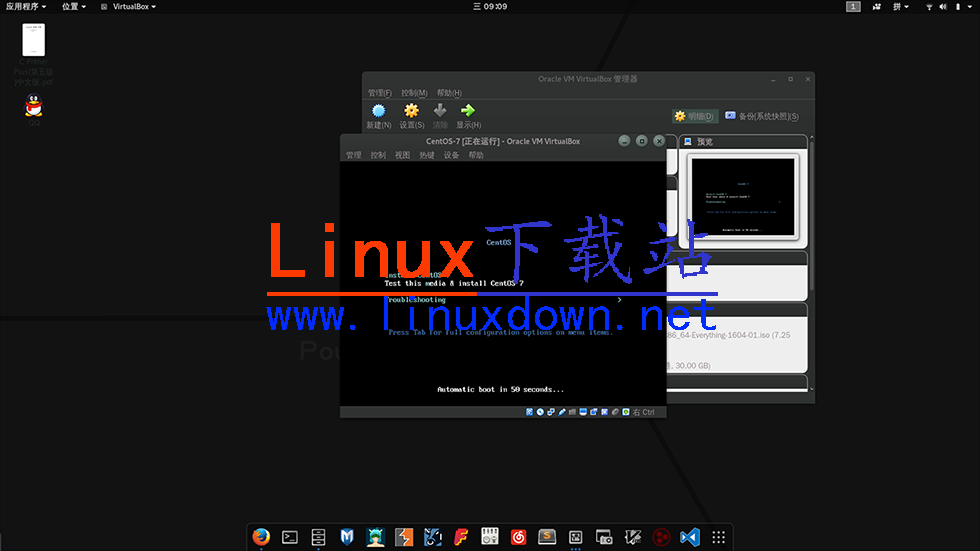Click the Automatic boot countdown text
Image resolution: width=980 pixels, height=551 pixels.
click(500, 389)
